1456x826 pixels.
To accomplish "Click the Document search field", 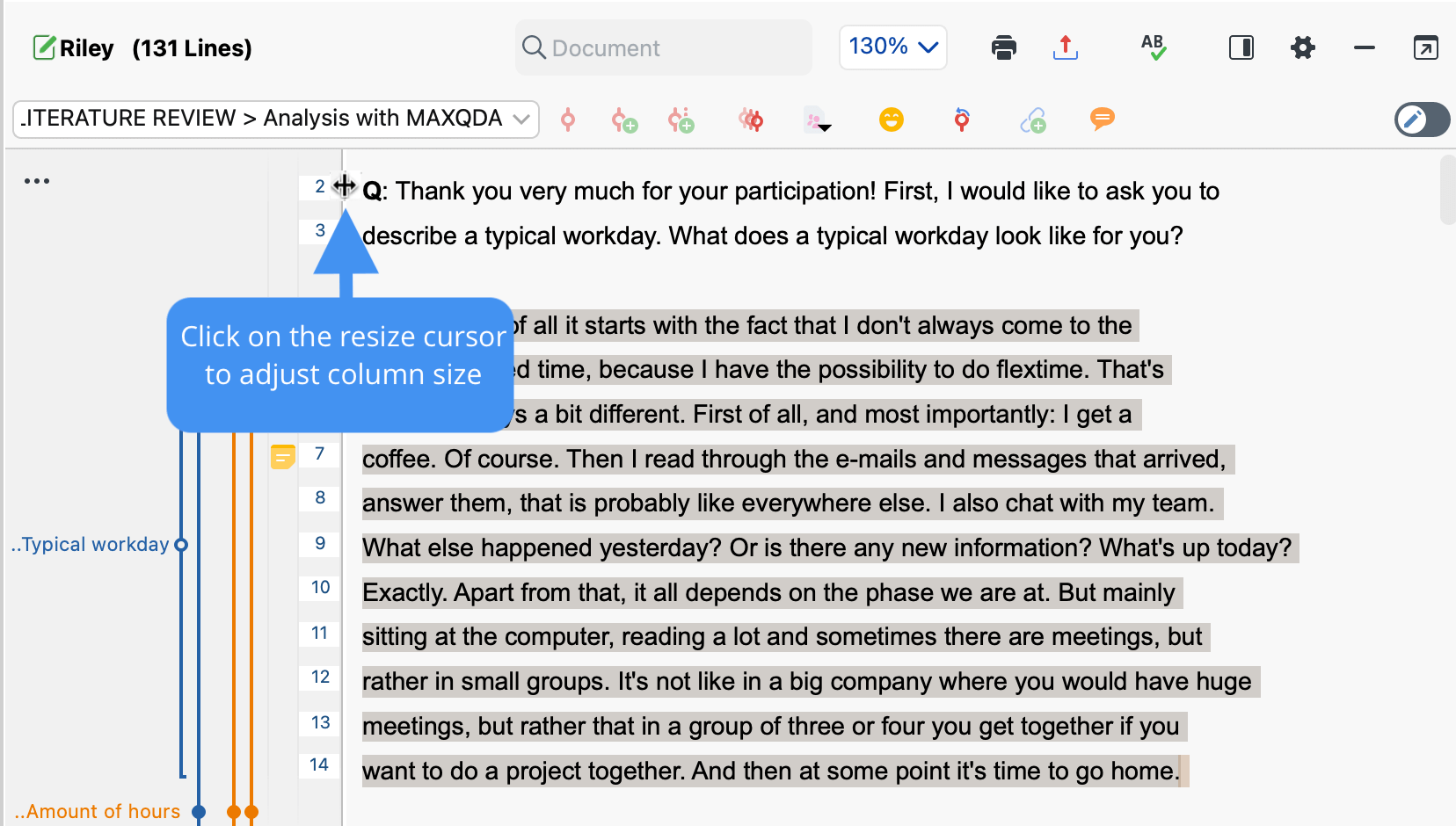I will click(664, 47).
